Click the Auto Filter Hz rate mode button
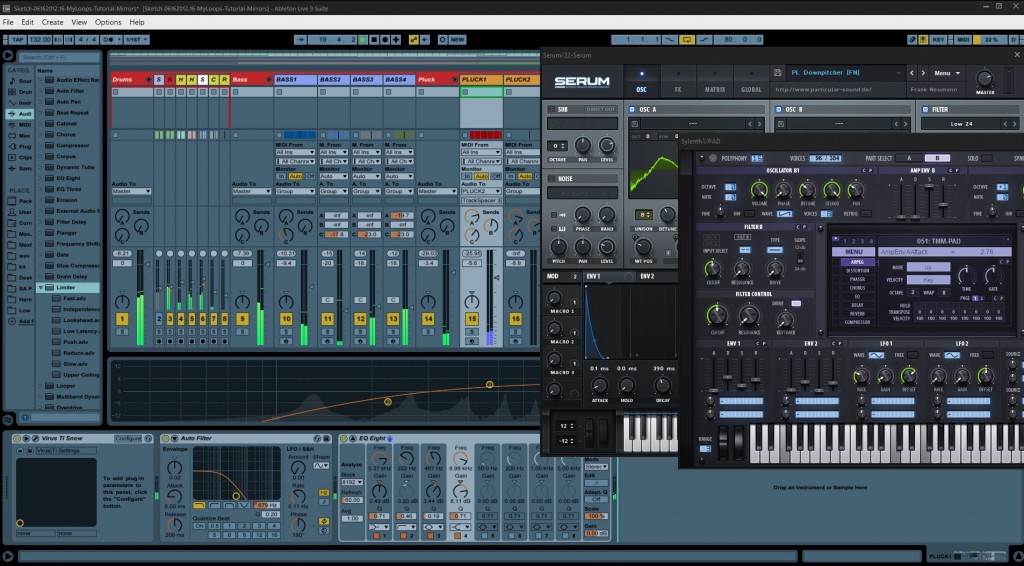1024x566 pixels. tap(324, 492)
